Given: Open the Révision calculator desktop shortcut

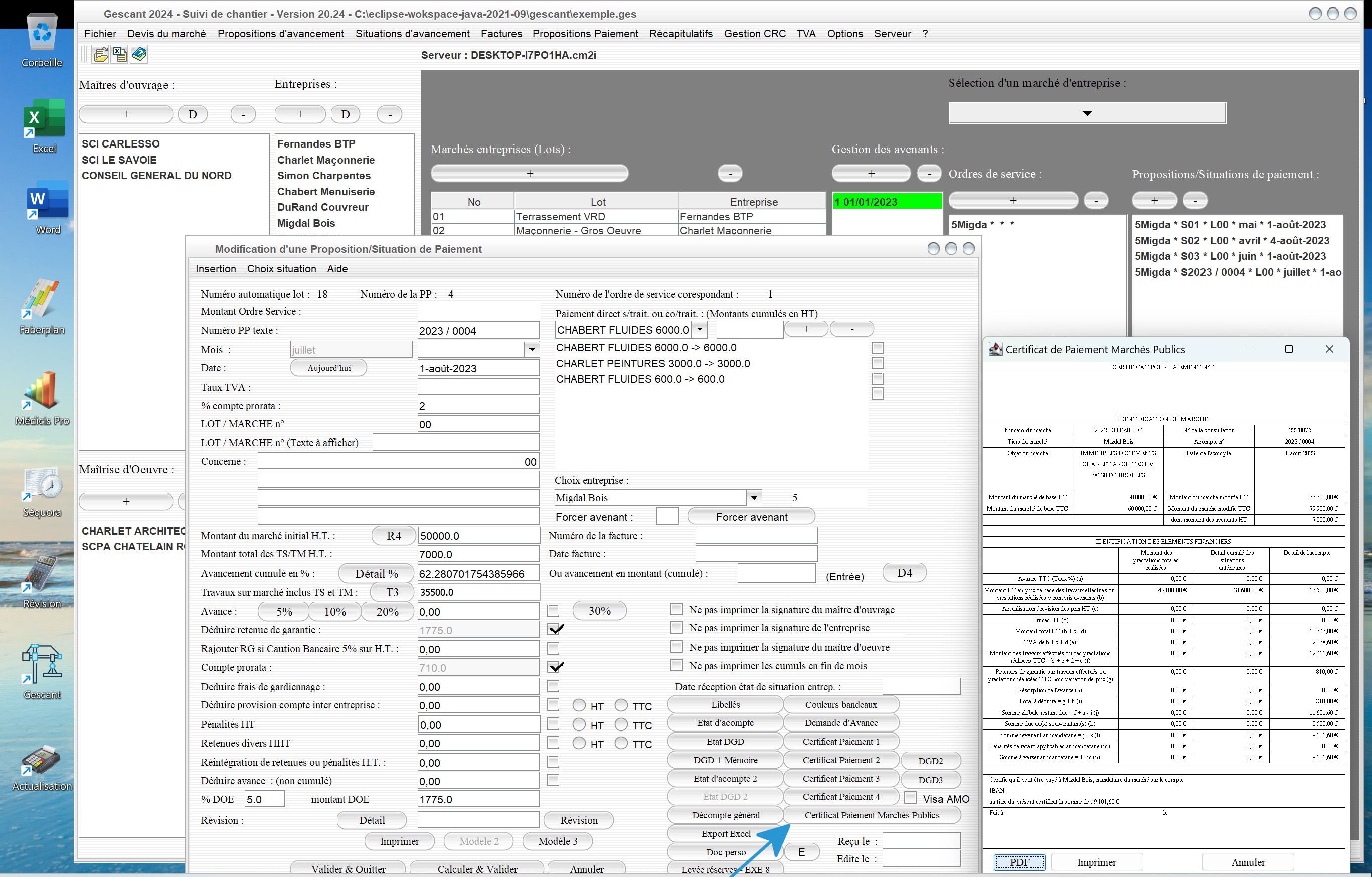Looking at the screenshot, I should coord(42,581).
